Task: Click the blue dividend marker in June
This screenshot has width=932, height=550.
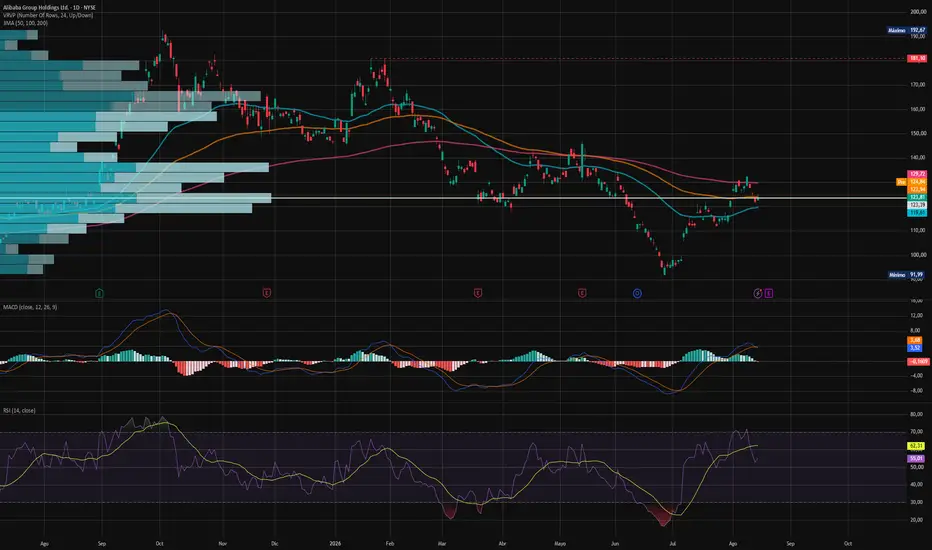Action: pyautogui.click(x=637, y=293)
